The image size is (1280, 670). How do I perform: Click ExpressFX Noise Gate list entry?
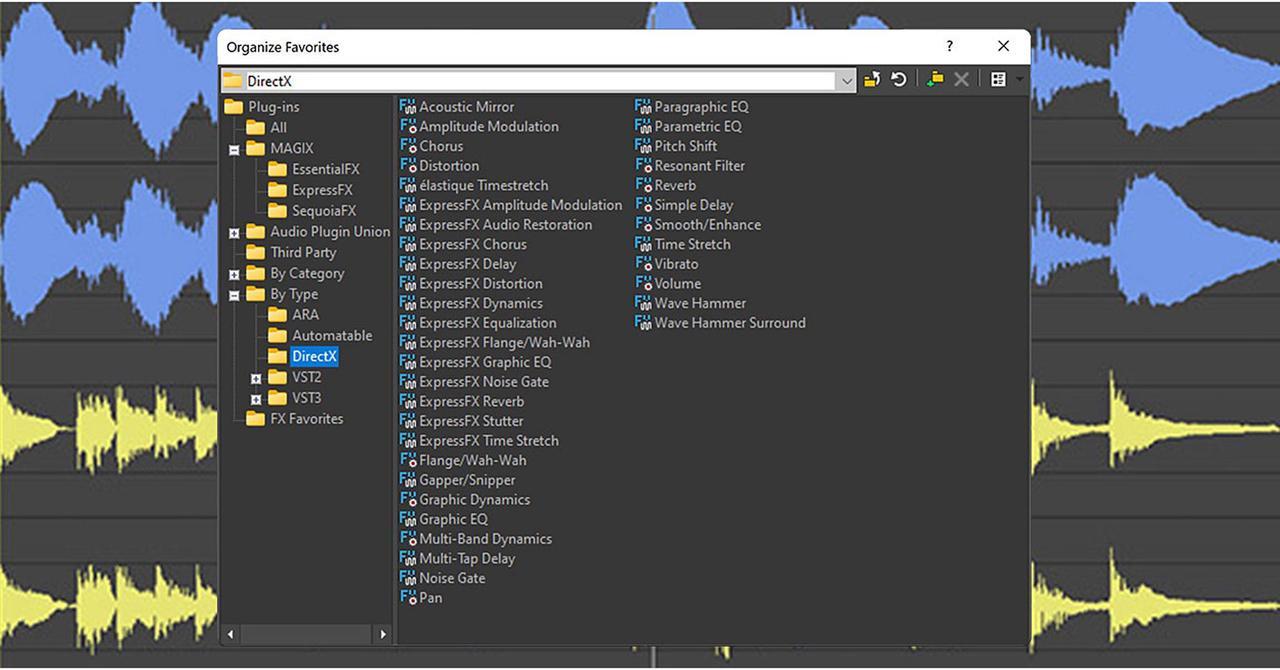[x=474, y=382]
